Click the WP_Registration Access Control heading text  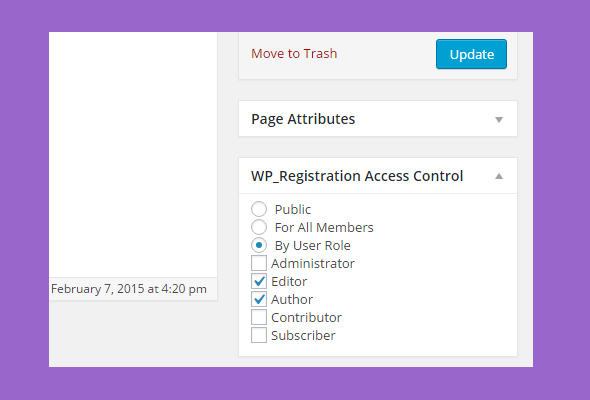(x=357, y=176)
